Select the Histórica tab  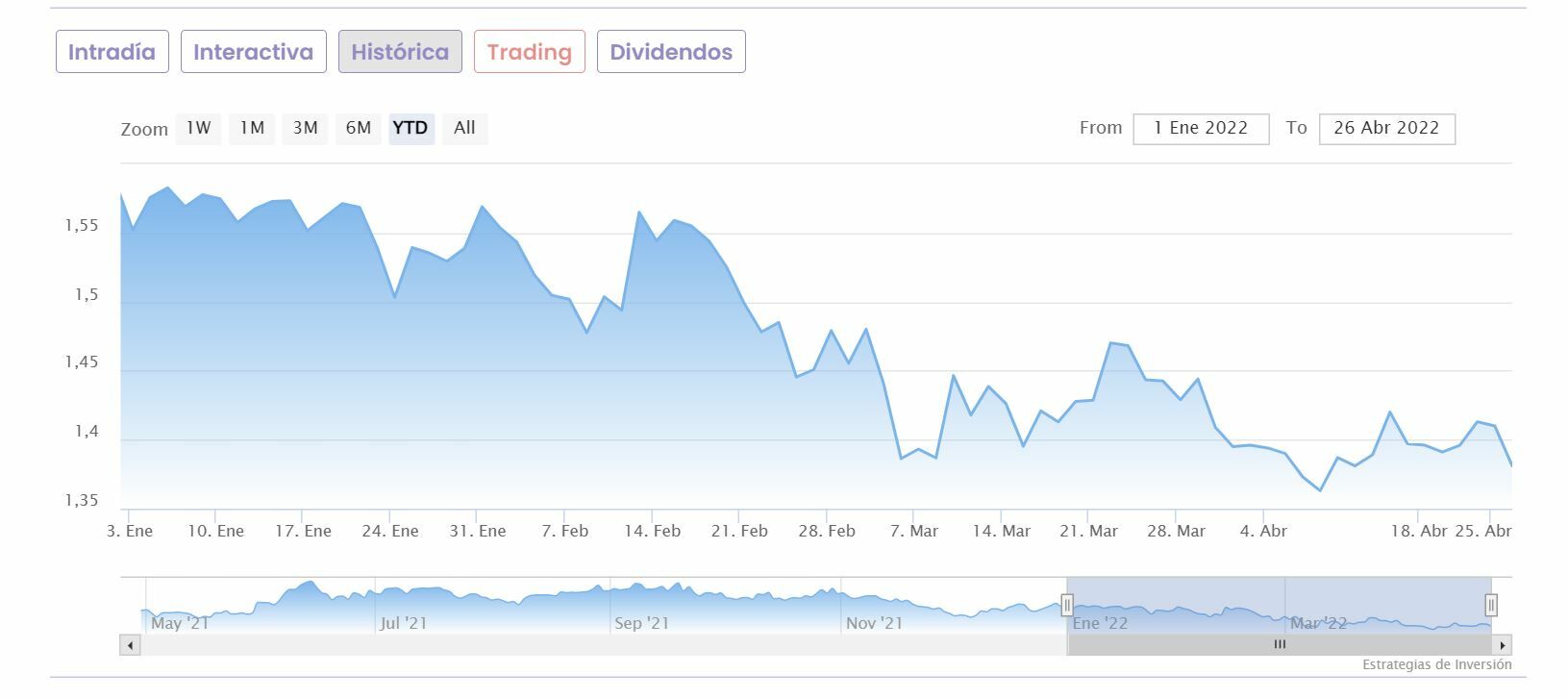400,52
